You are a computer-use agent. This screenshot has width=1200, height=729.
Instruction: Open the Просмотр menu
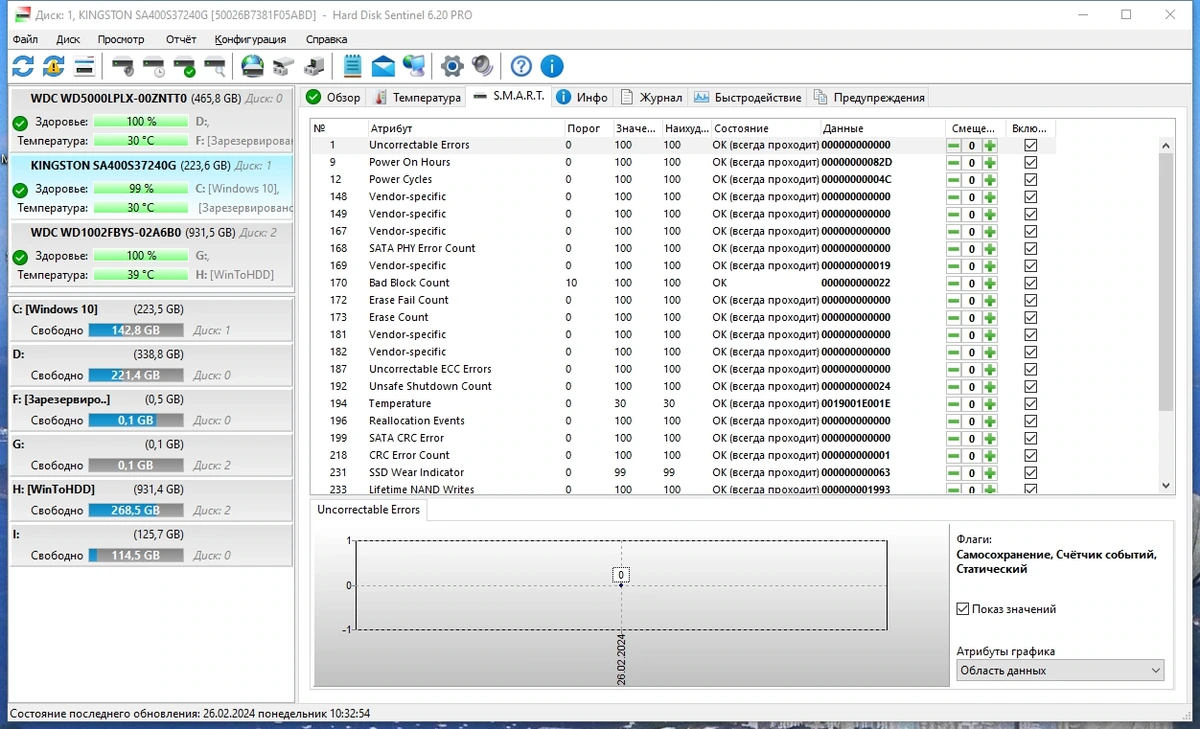pos(121,39)
